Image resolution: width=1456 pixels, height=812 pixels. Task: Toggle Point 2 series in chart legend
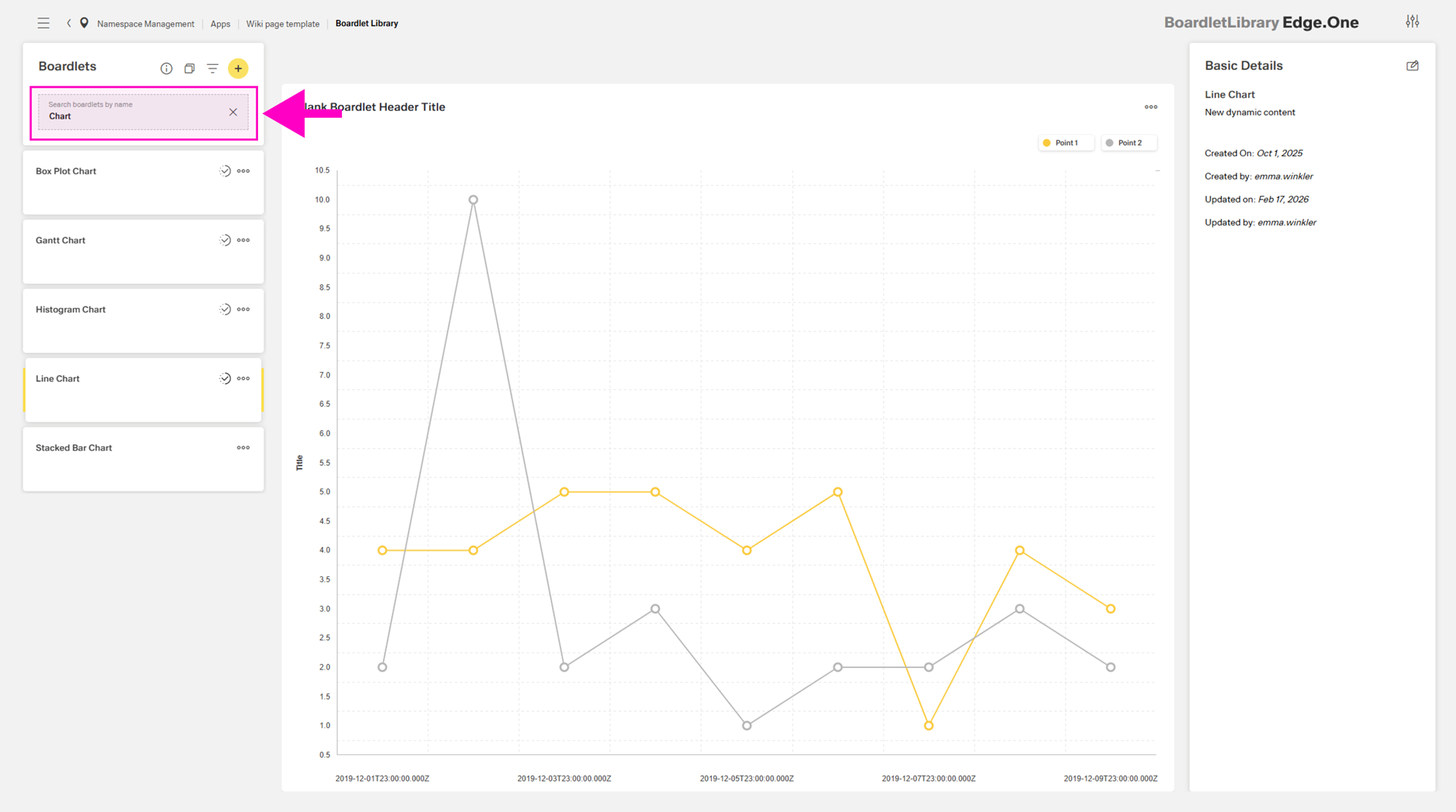click(x=1129, y=143)
